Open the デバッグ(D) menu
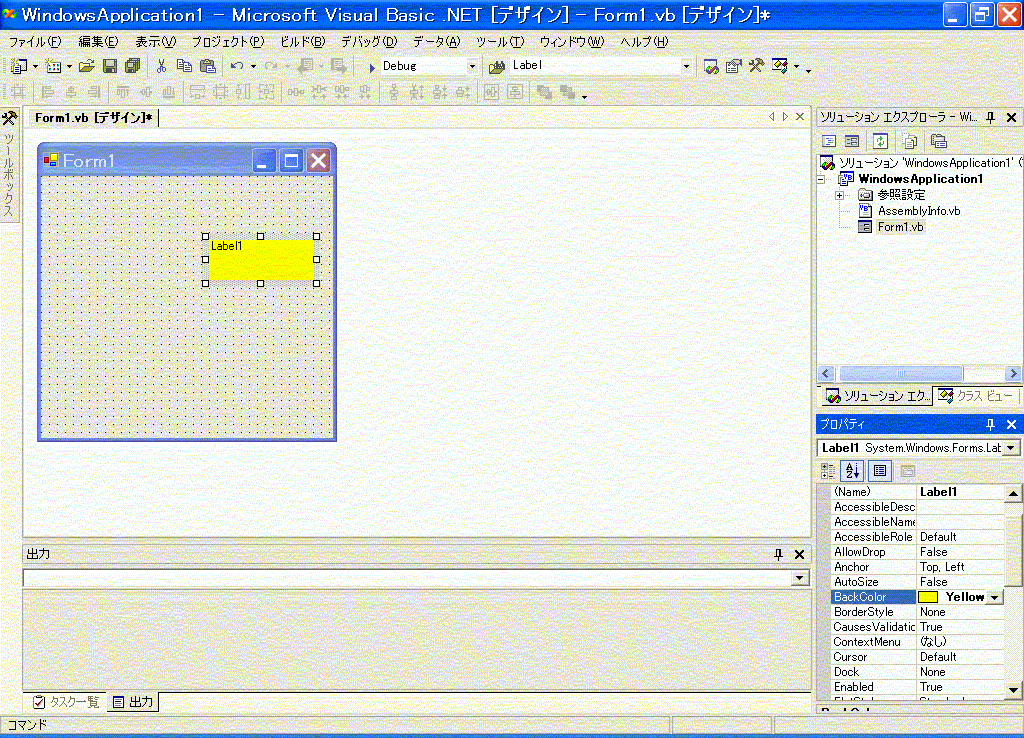This screenshot has height=738, width=1024. [x=369, y=42]
